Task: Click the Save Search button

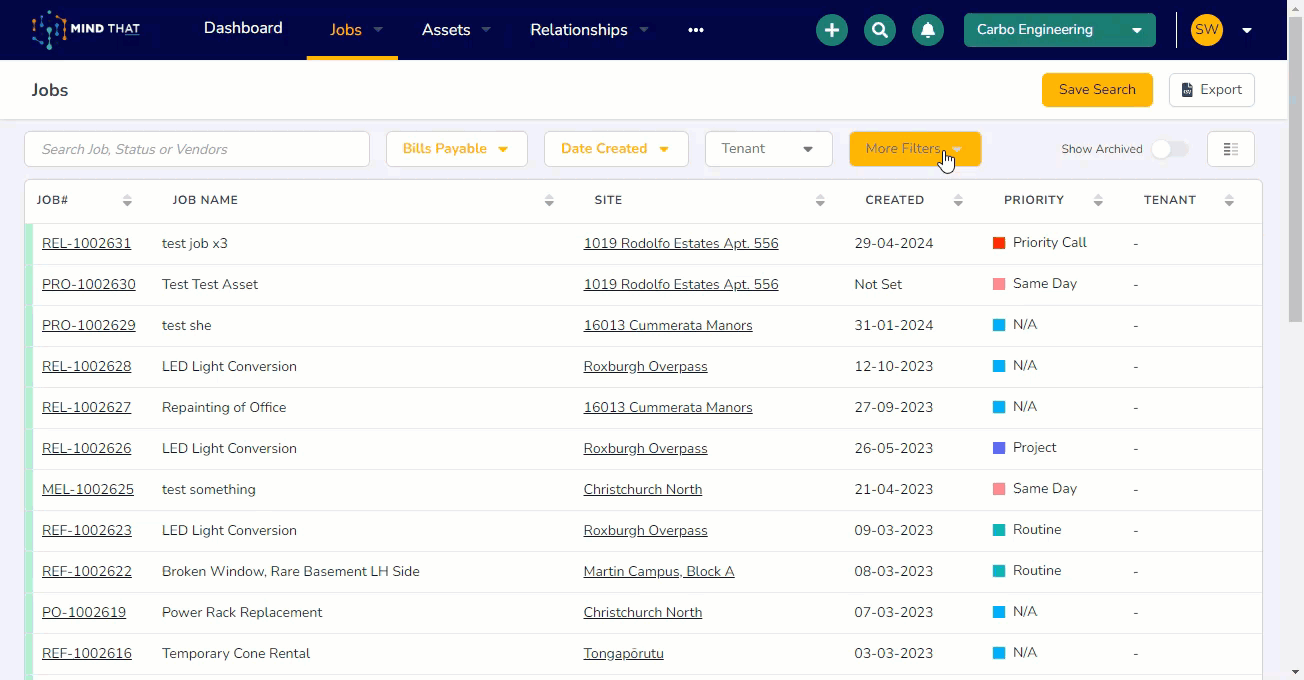Action: [x=1097, y=90]
